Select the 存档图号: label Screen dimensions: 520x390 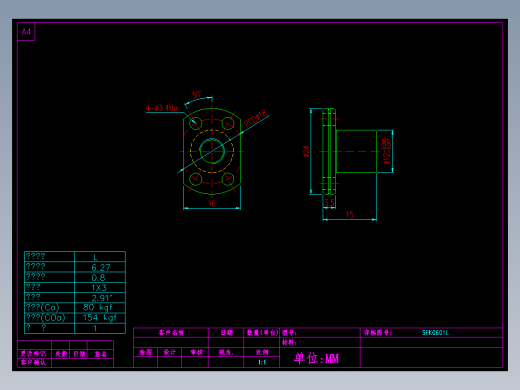[x=377, y=333]
